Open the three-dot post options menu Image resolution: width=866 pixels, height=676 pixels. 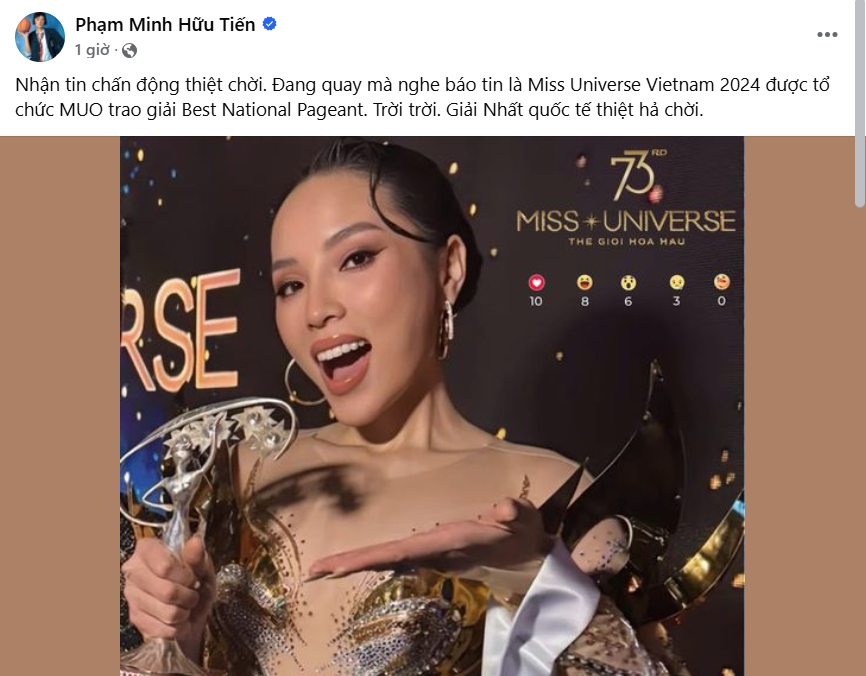(827, 35)
